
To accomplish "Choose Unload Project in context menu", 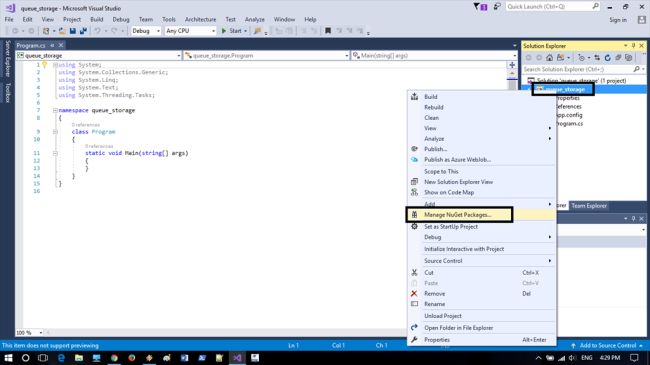I will pyautogui.click(x=481, y=316).
